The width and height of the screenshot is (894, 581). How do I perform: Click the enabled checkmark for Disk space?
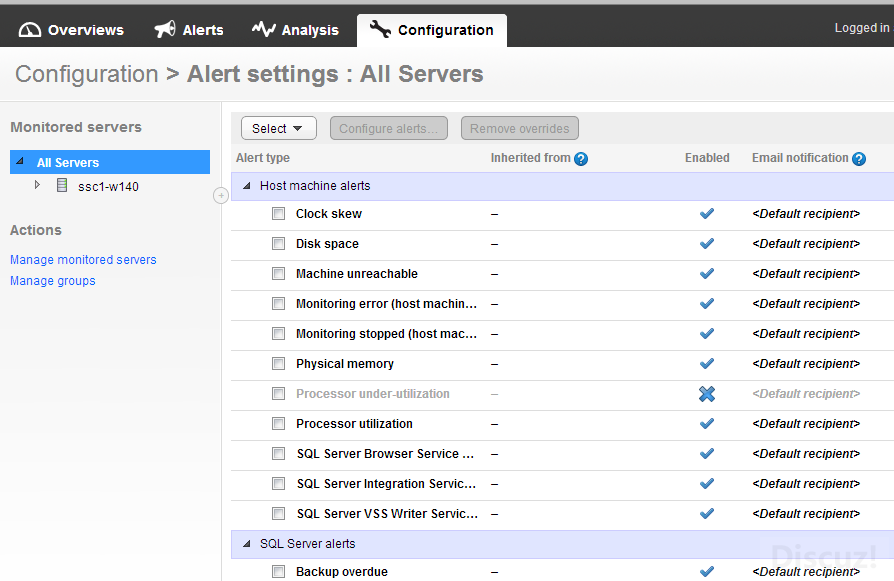pos(707,244)
